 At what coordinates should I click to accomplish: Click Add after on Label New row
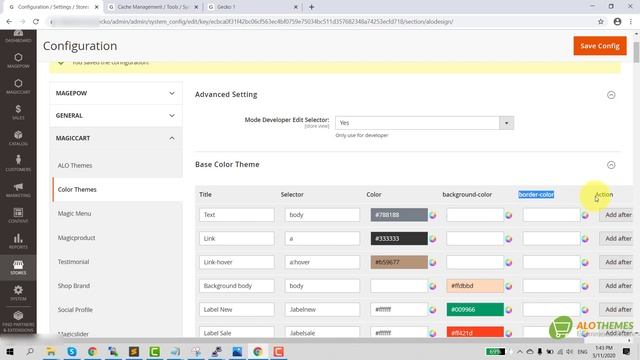616,309
